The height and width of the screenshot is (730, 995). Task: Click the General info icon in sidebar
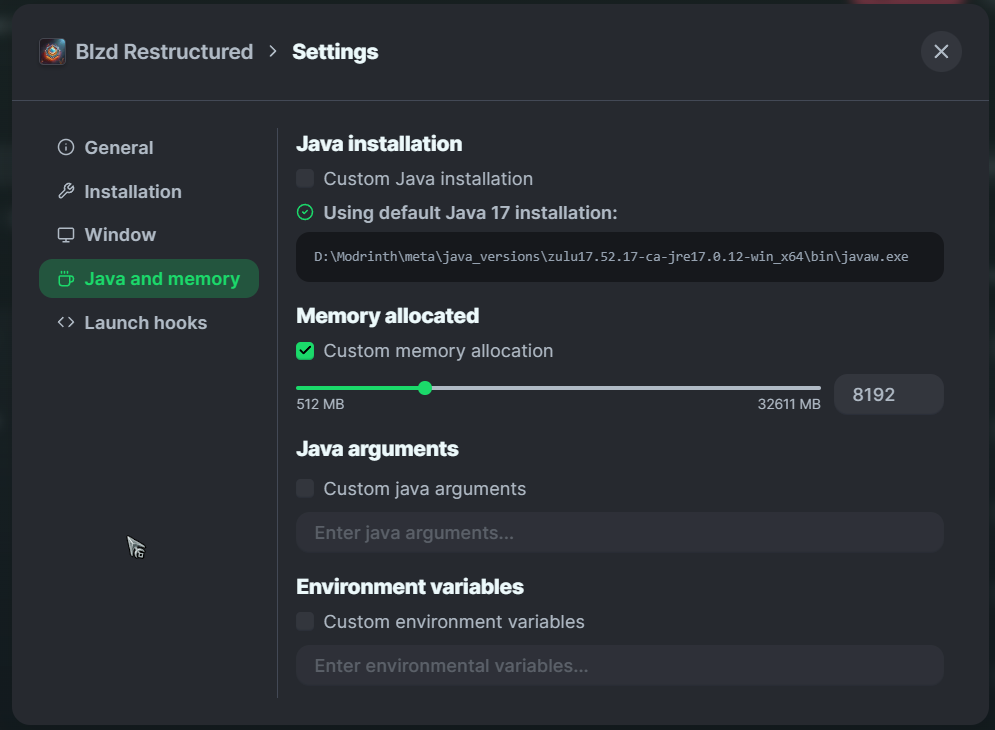[x=66, y=148]
